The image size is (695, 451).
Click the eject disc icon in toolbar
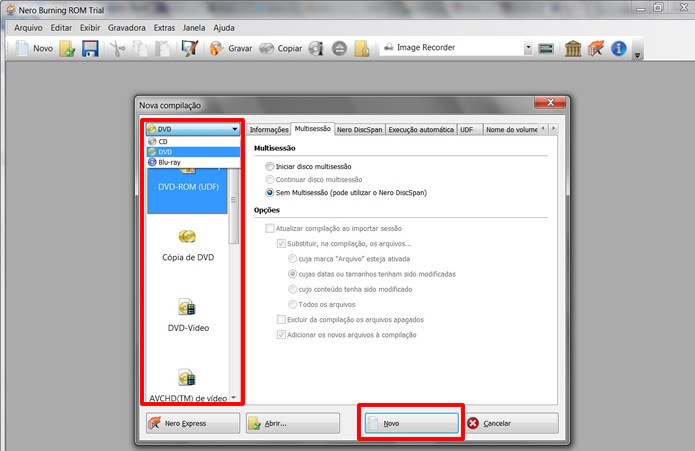click(x=340, y=48)
